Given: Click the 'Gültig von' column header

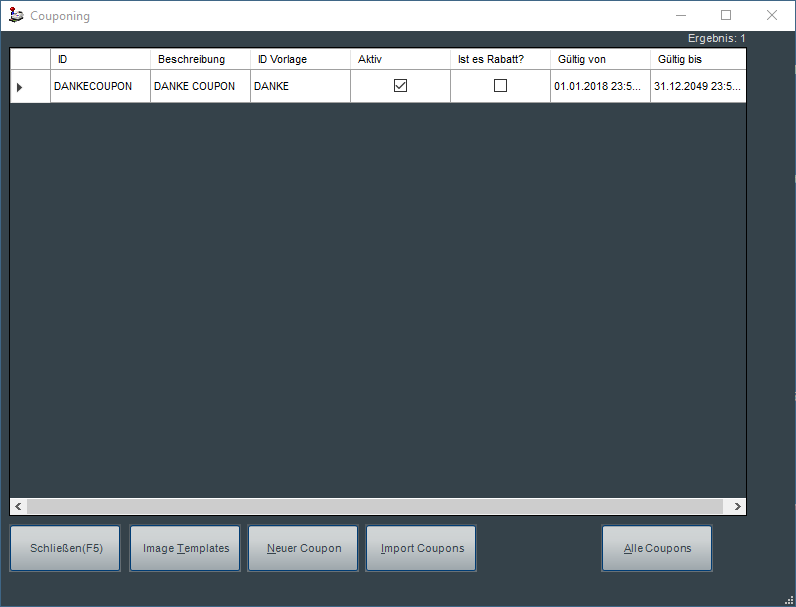Looking at the screenshot, I should tap(600, 59).
